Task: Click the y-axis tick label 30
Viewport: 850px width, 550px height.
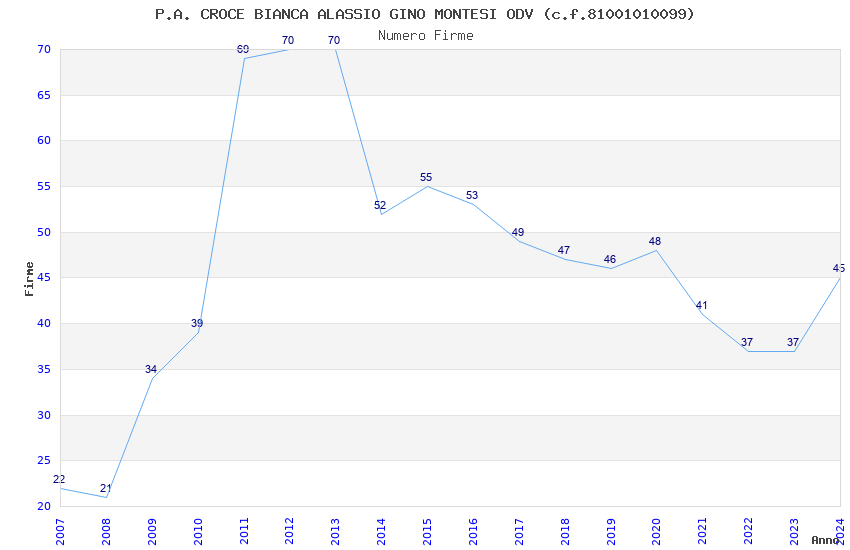Action: (x=44, y=415)
